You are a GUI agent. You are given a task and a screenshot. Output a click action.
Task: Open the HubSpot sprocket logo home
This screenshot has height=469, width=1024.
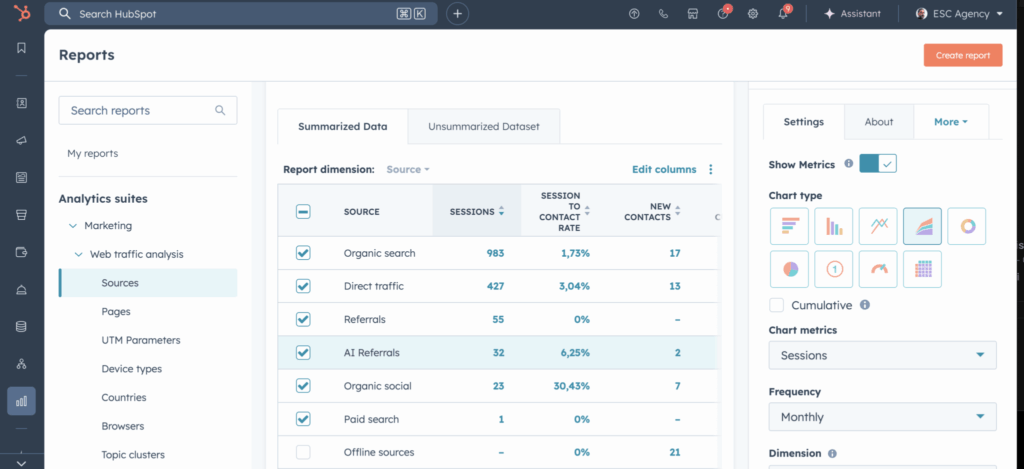(x=22, y=13)
